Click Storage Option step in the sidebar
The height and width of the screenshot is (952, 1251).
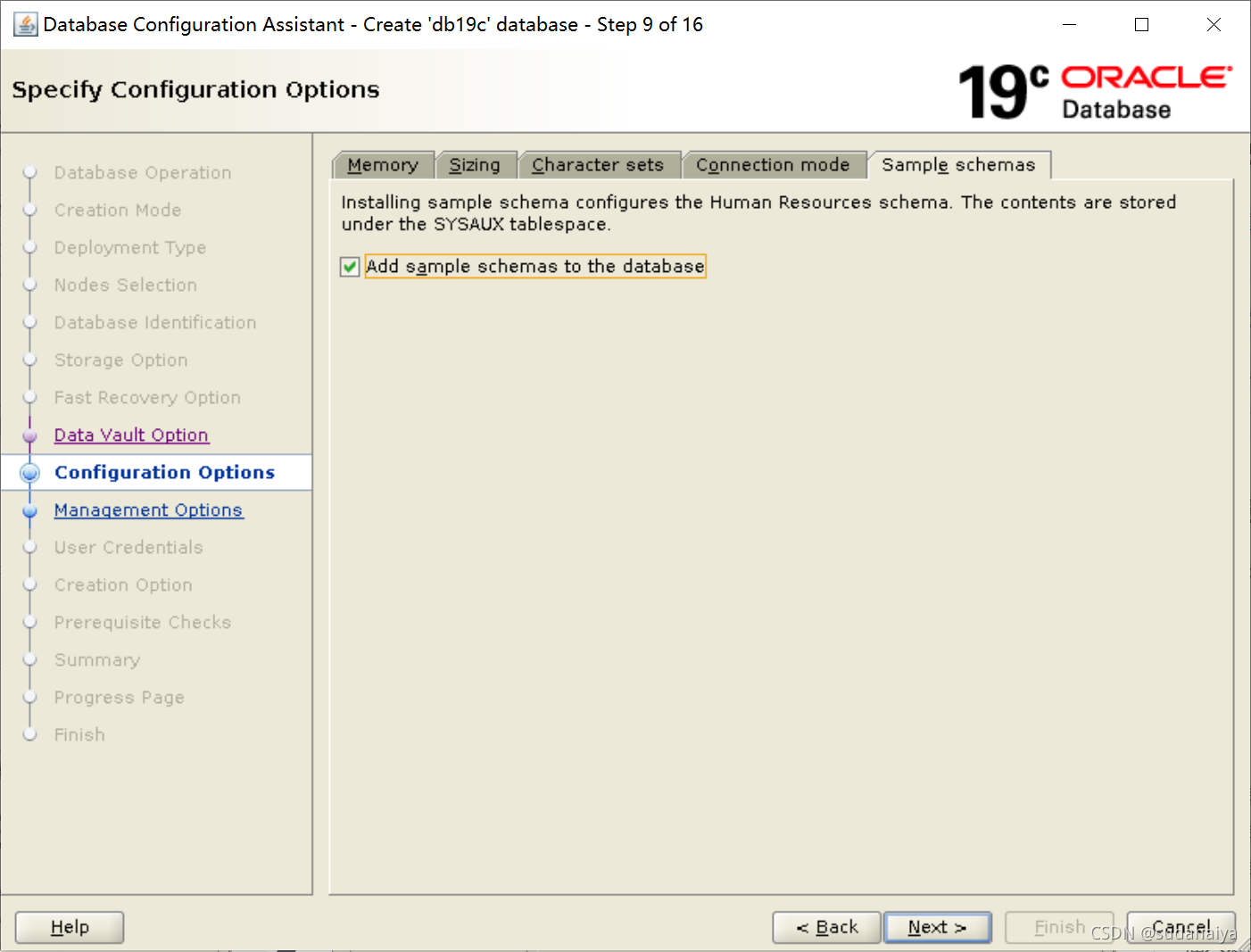121,360
